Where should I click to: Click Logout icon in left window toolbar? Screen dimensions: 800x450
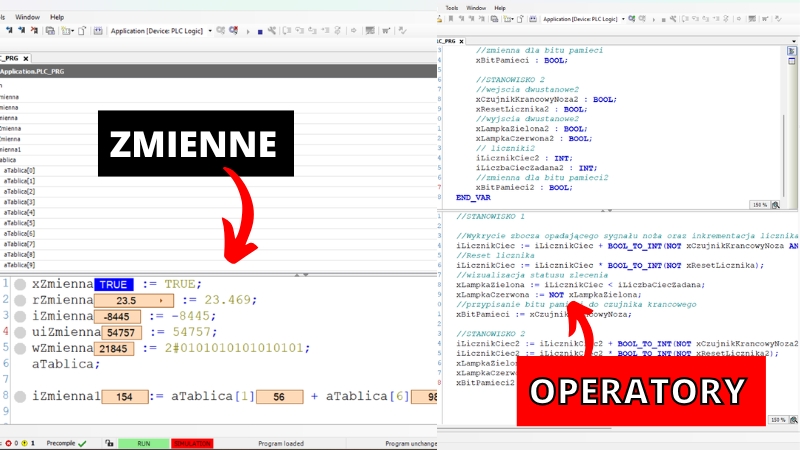coord(234,31)
